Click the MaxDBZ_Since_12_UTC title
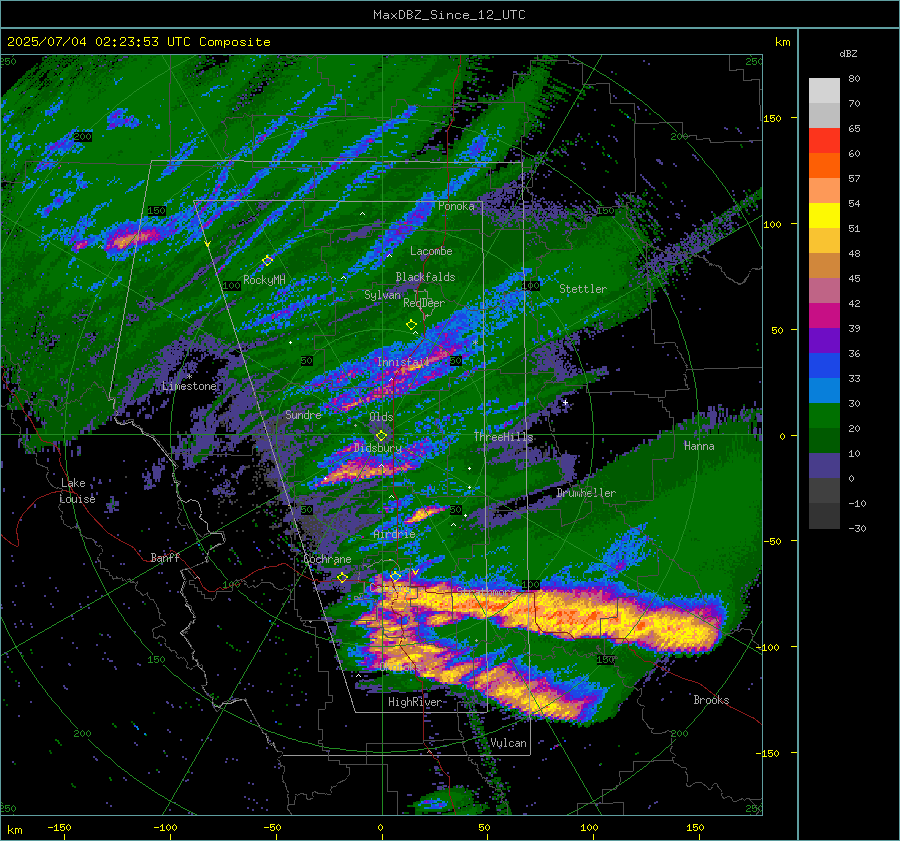 449,15
